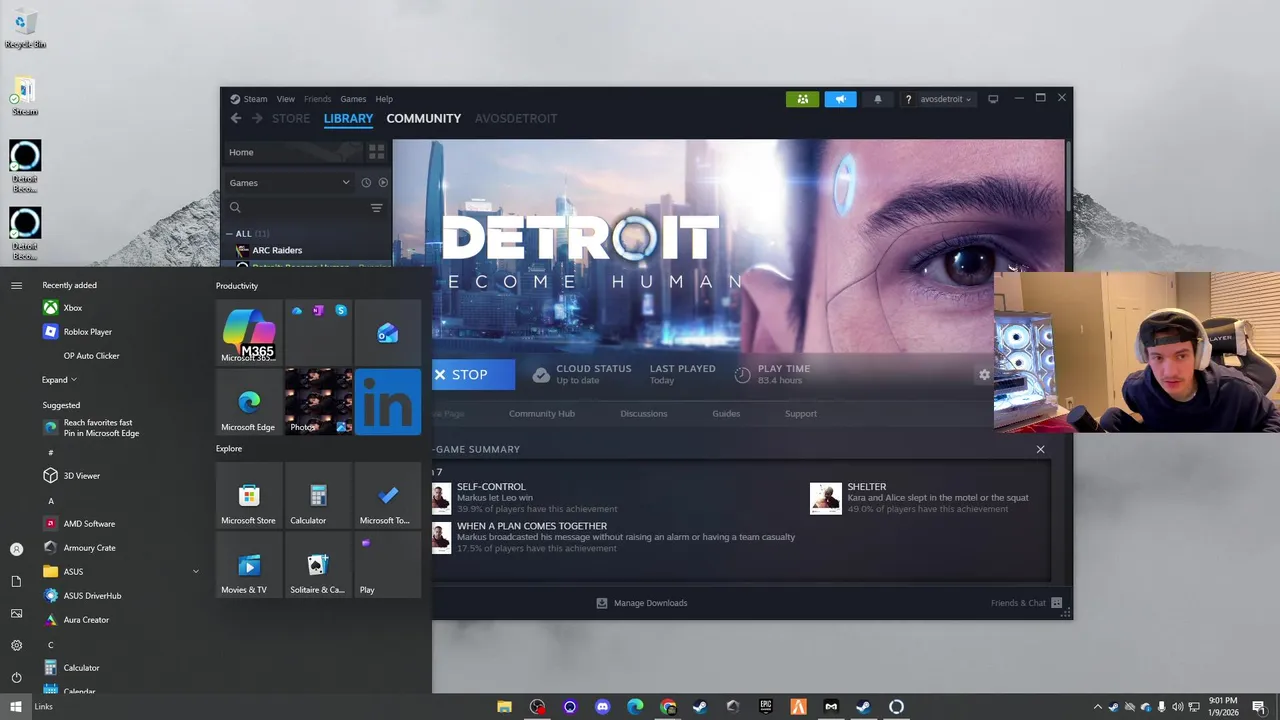Go back with Steam's back arrow
This screenshot has width=1280, height=720.
point(236,118)
